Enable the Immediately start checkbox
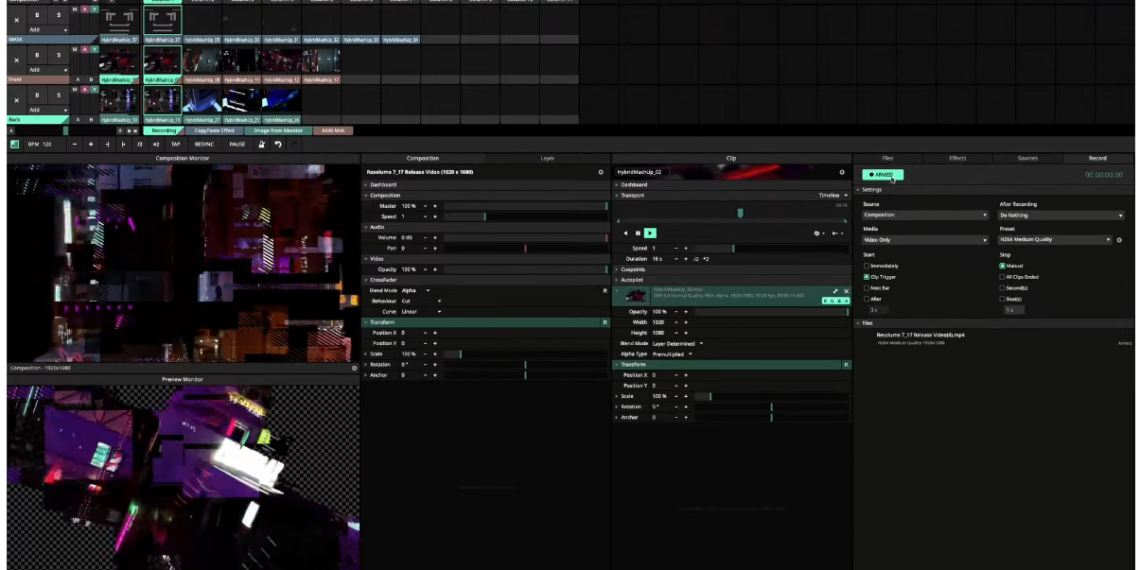The height and width of the screenshot is (570, 1140). [x=866, y=266]
